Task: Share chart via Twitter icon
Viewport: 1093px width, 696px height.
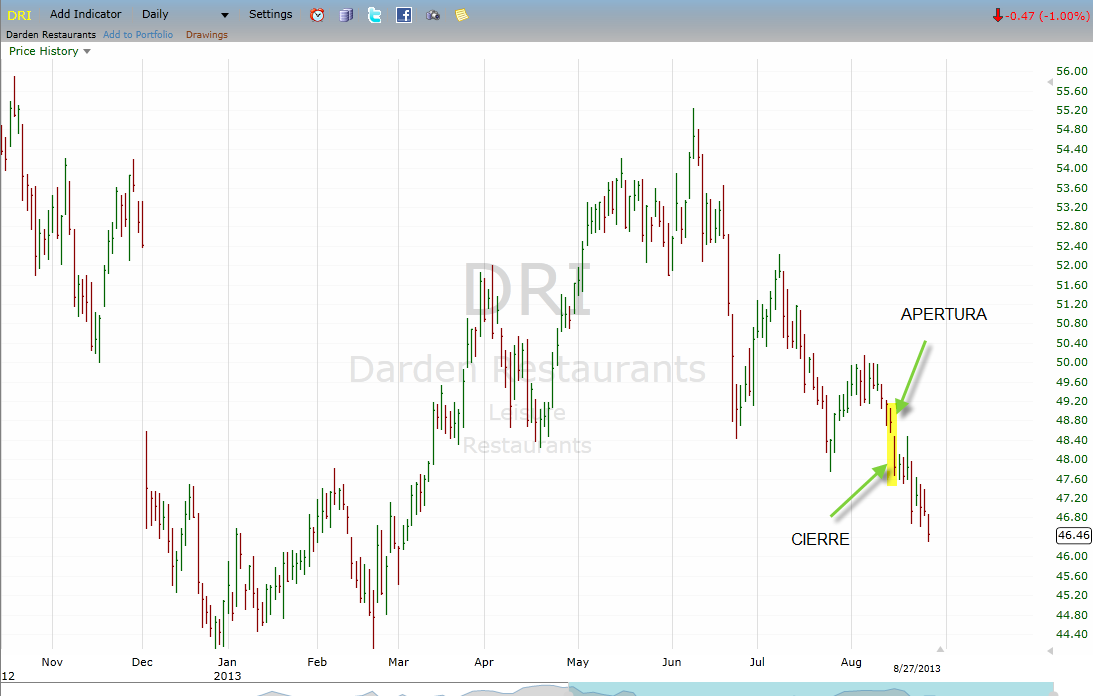Action: click(x=375, y=15)
